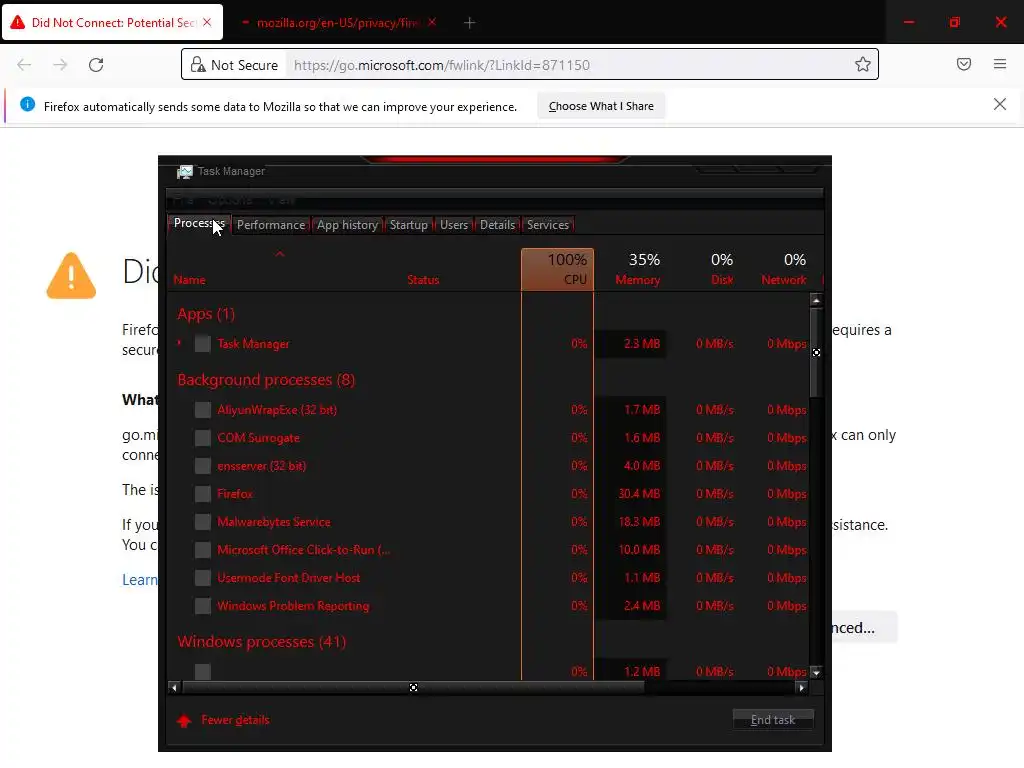Click the Task Manager title bar icon
Screen dimensions: 1024x768
185,172
